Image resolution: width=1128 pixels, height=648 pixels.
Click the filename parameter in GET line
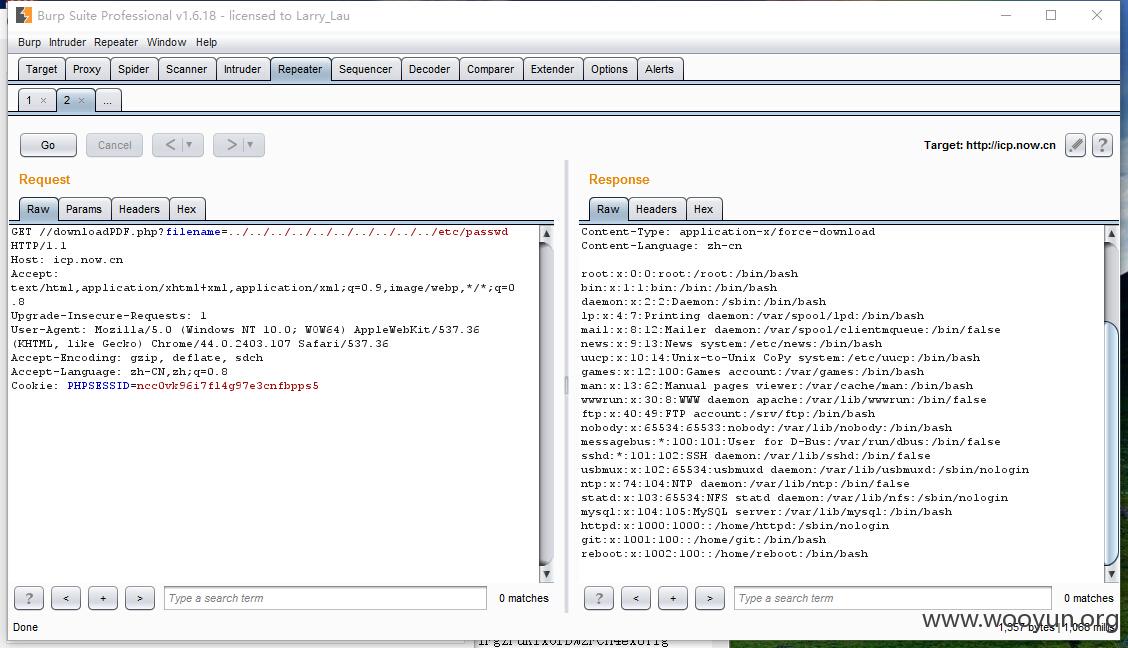pos(194,232)
